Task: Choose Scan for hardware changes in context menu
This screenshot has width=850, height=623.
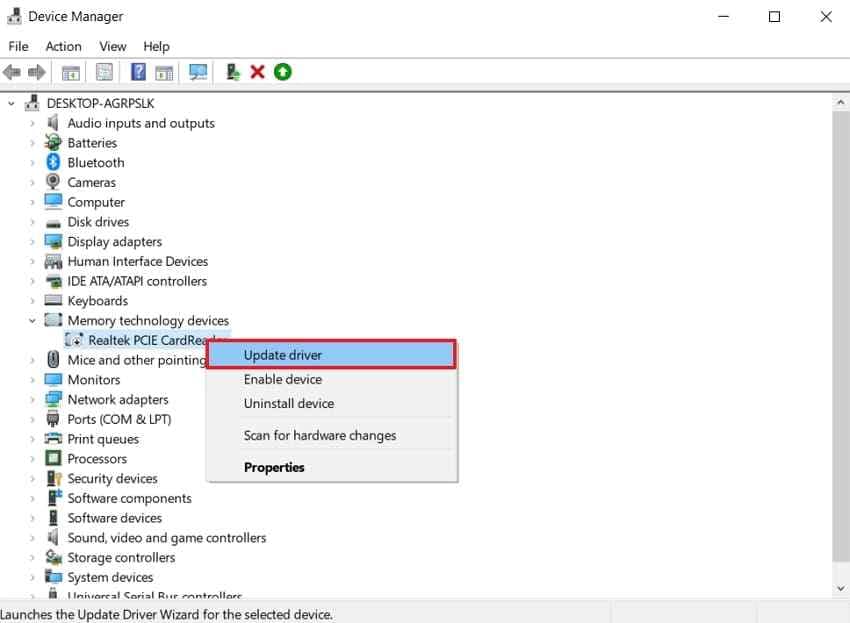Action: tap(331, 435)
